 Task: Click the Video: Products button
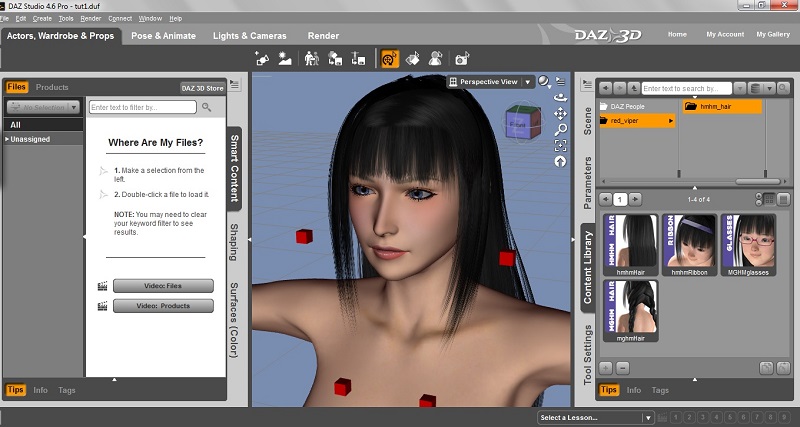click(x=163, y=306)
